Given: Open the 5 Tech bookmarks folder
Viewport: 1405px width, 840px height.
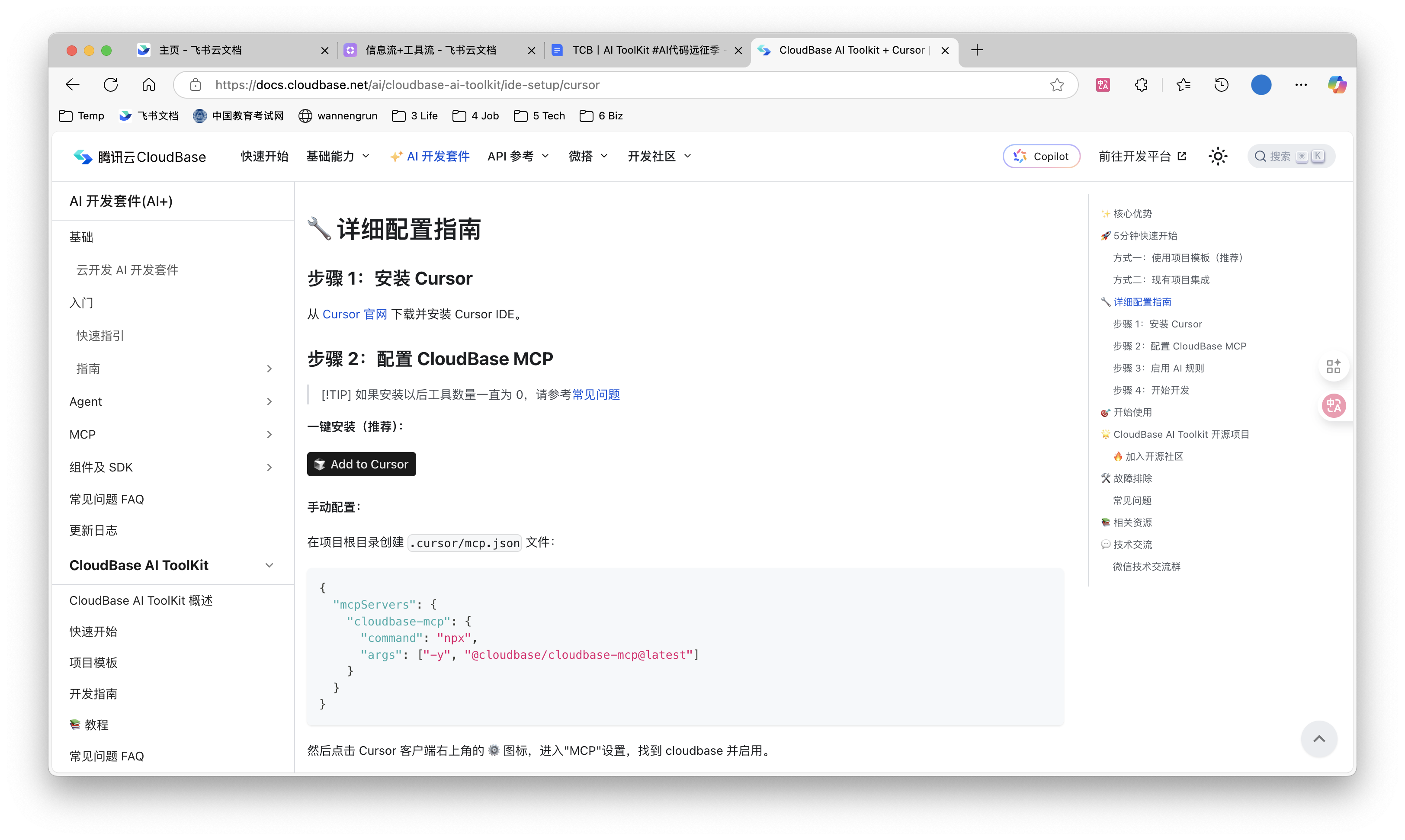Looking at the screenshot, I should click(x=539, y=116).
